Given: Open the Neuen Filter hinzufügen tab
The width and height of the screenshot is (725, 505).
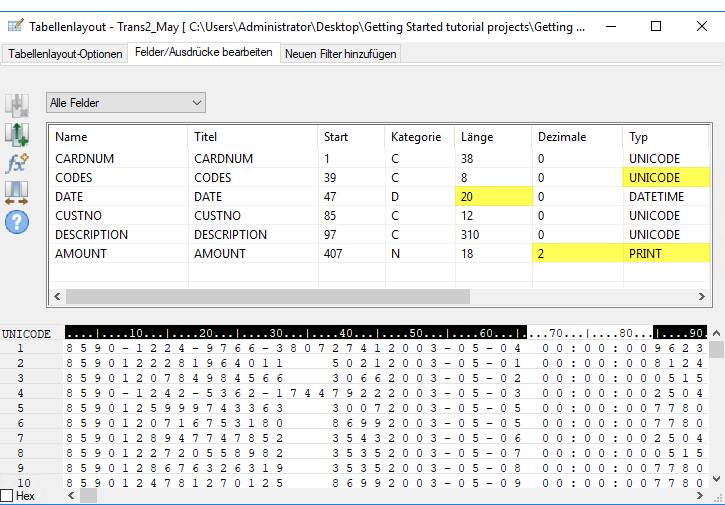Looking at the screenshot, I should 340,54.
